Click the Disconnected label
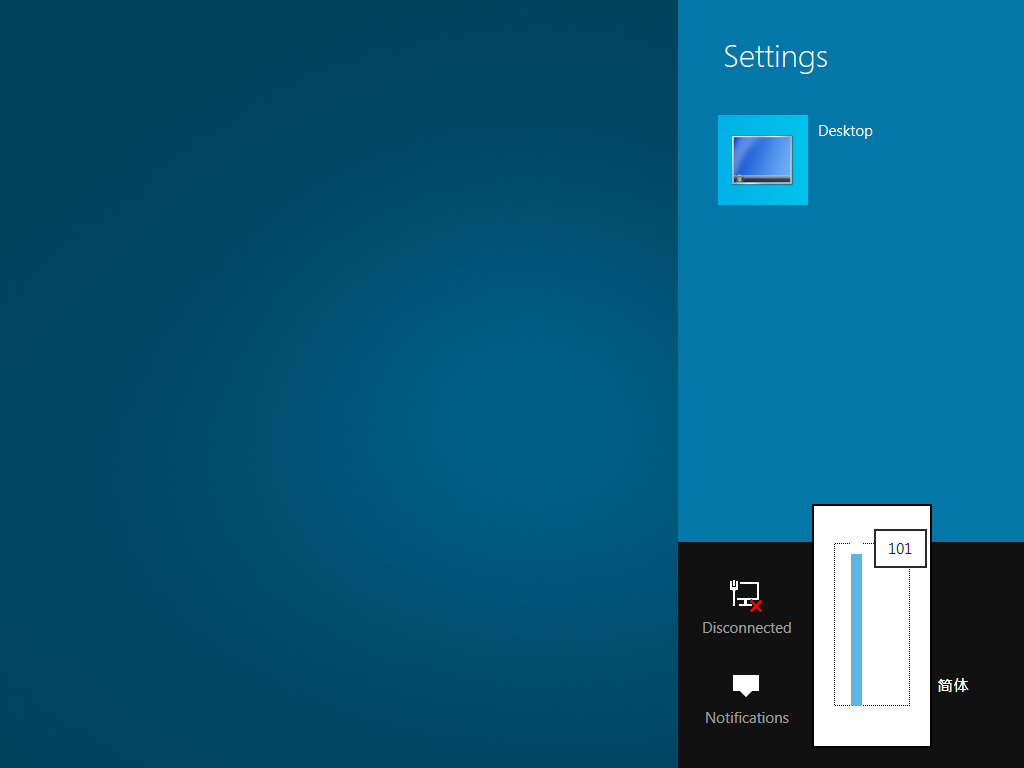Image resolution: width=1024 pixels, height=768 pixels. tap(746, 628)
